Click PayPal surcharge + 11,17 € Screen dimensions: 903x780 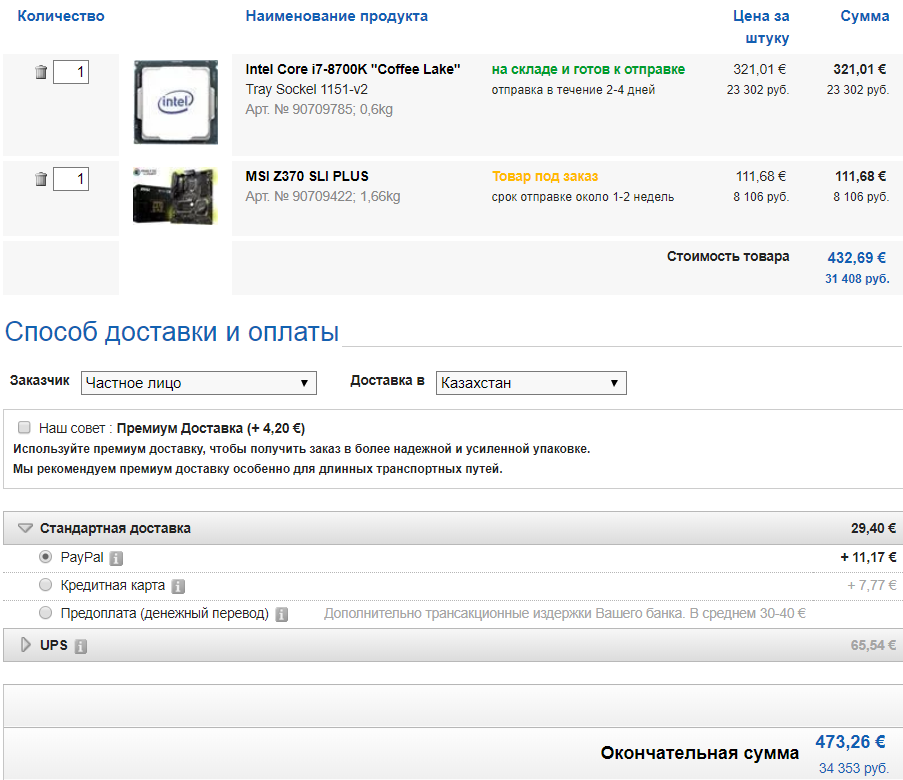868,557
